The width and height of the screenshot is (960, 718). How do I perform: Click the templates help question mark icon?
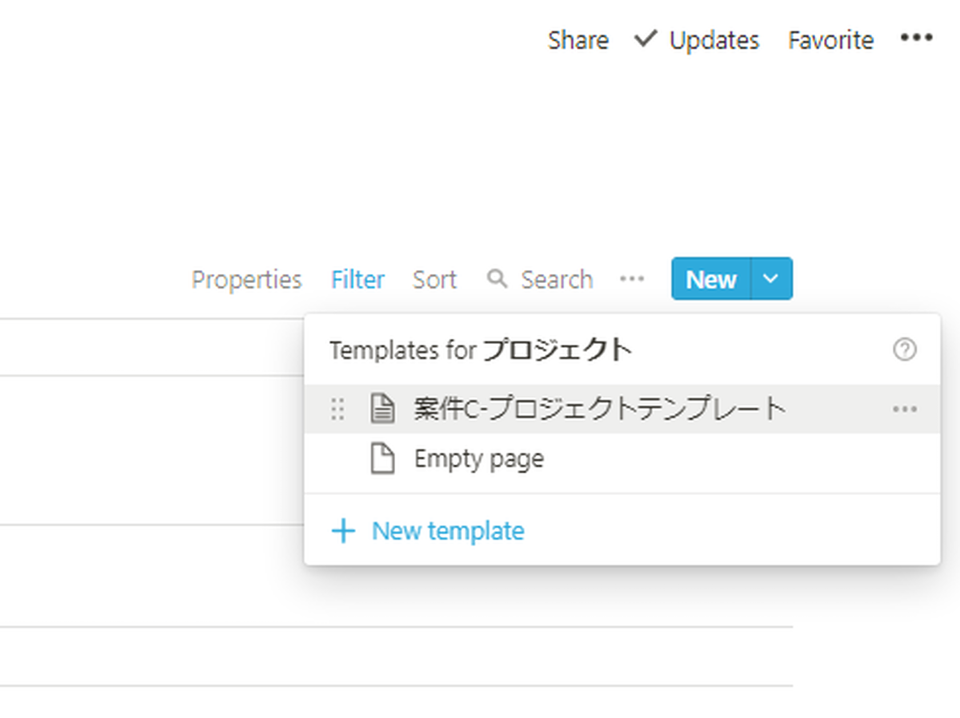pyautogui.click(x=904, y=350)
